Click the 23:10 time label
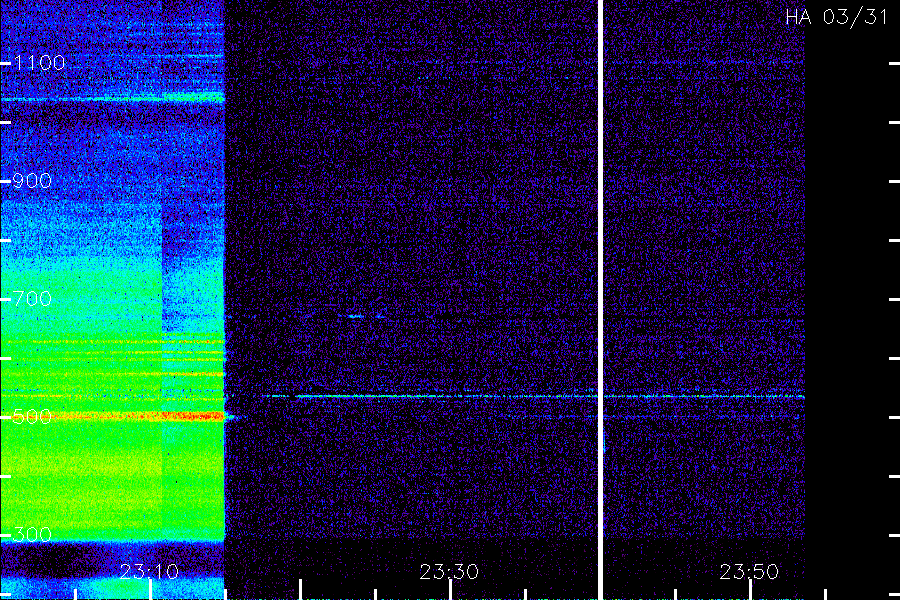Image resolution: width=900 pixels, height=600 pixels. click(149, 572)
